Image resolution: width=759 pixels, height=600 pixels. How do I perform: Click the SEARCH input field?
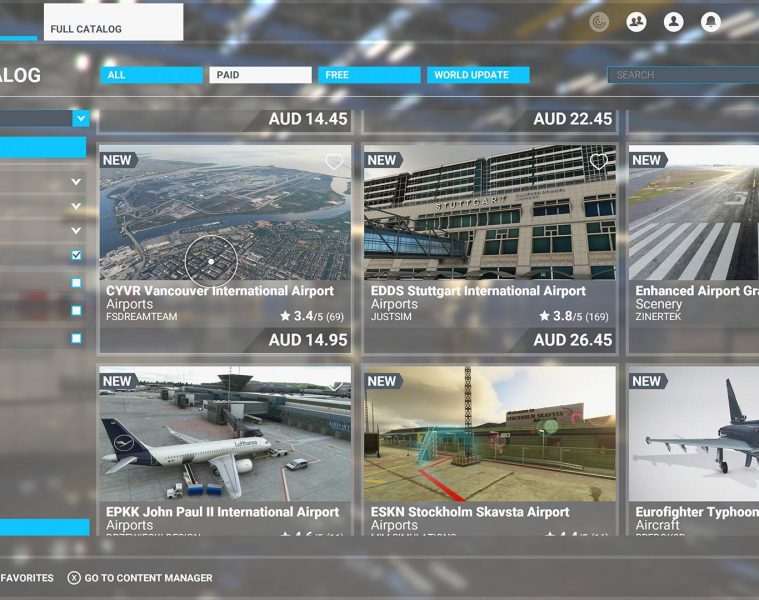[x=683, y=75]
